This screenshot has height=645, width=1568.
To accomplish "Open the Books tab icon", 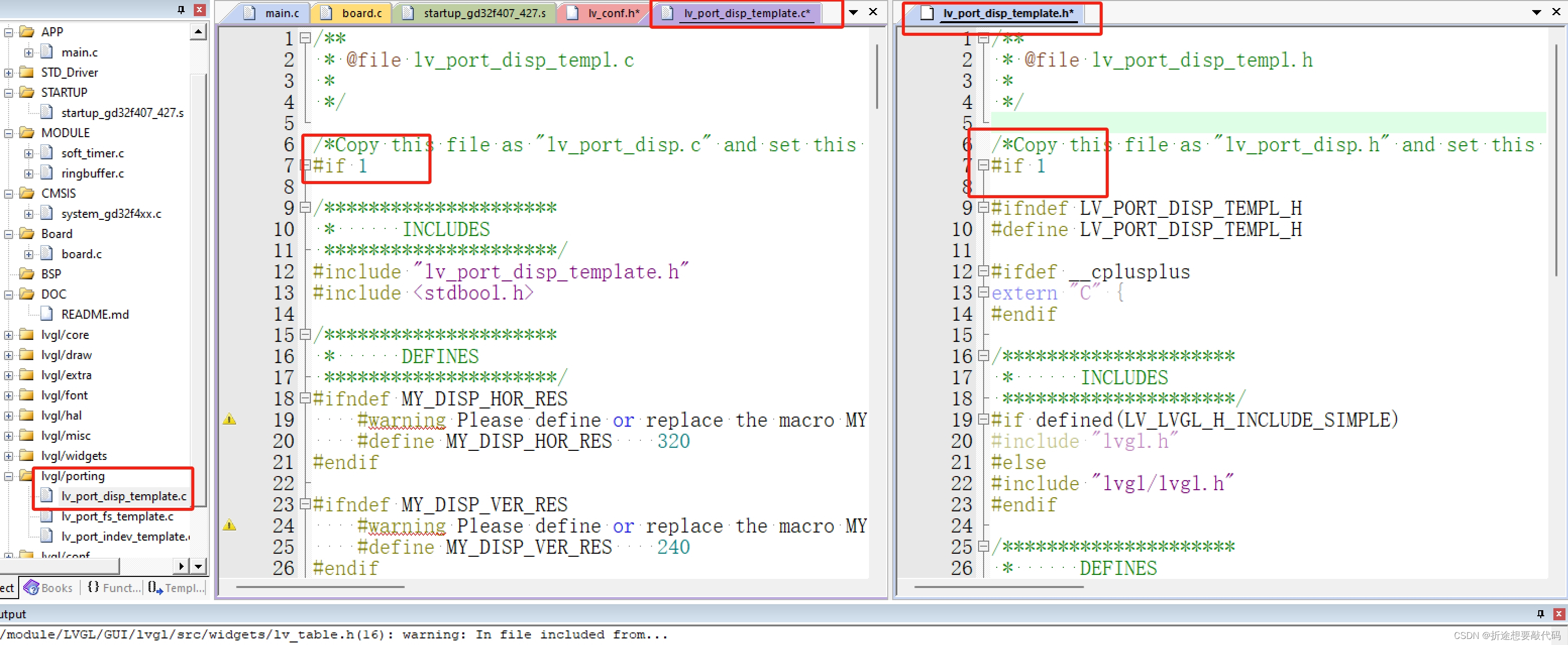I will coord(31,588).
